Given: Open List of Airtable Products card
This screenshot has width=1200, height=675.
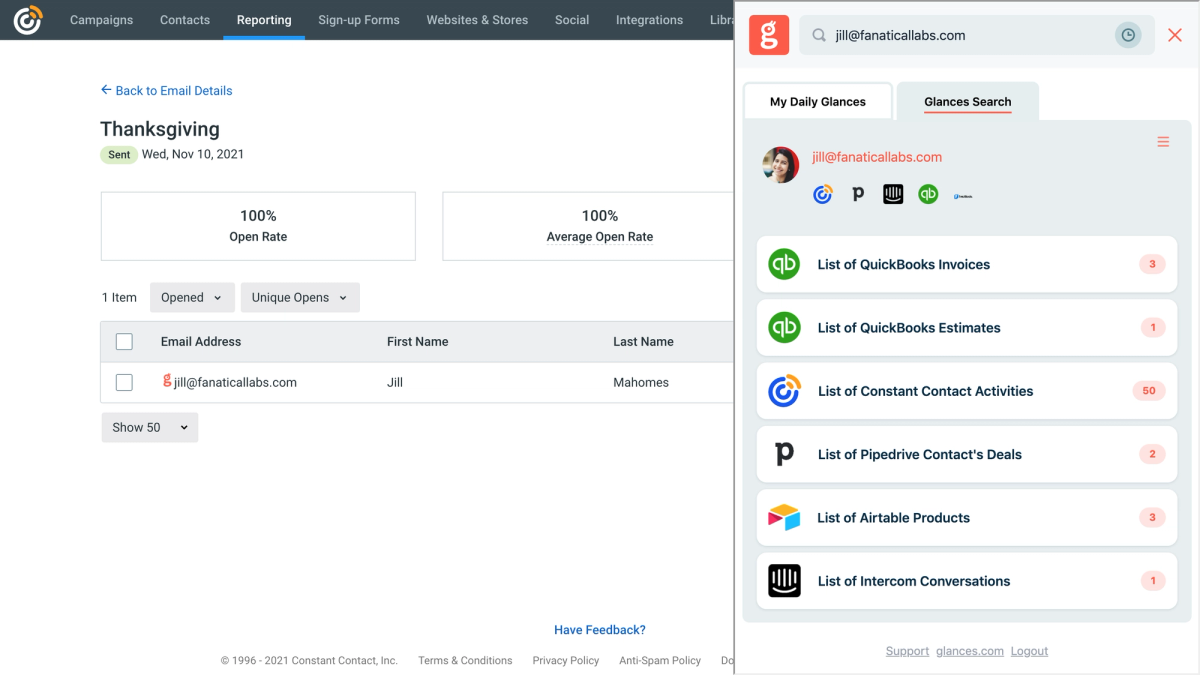Looking at the screenshot, I should (x=967, y=518).
